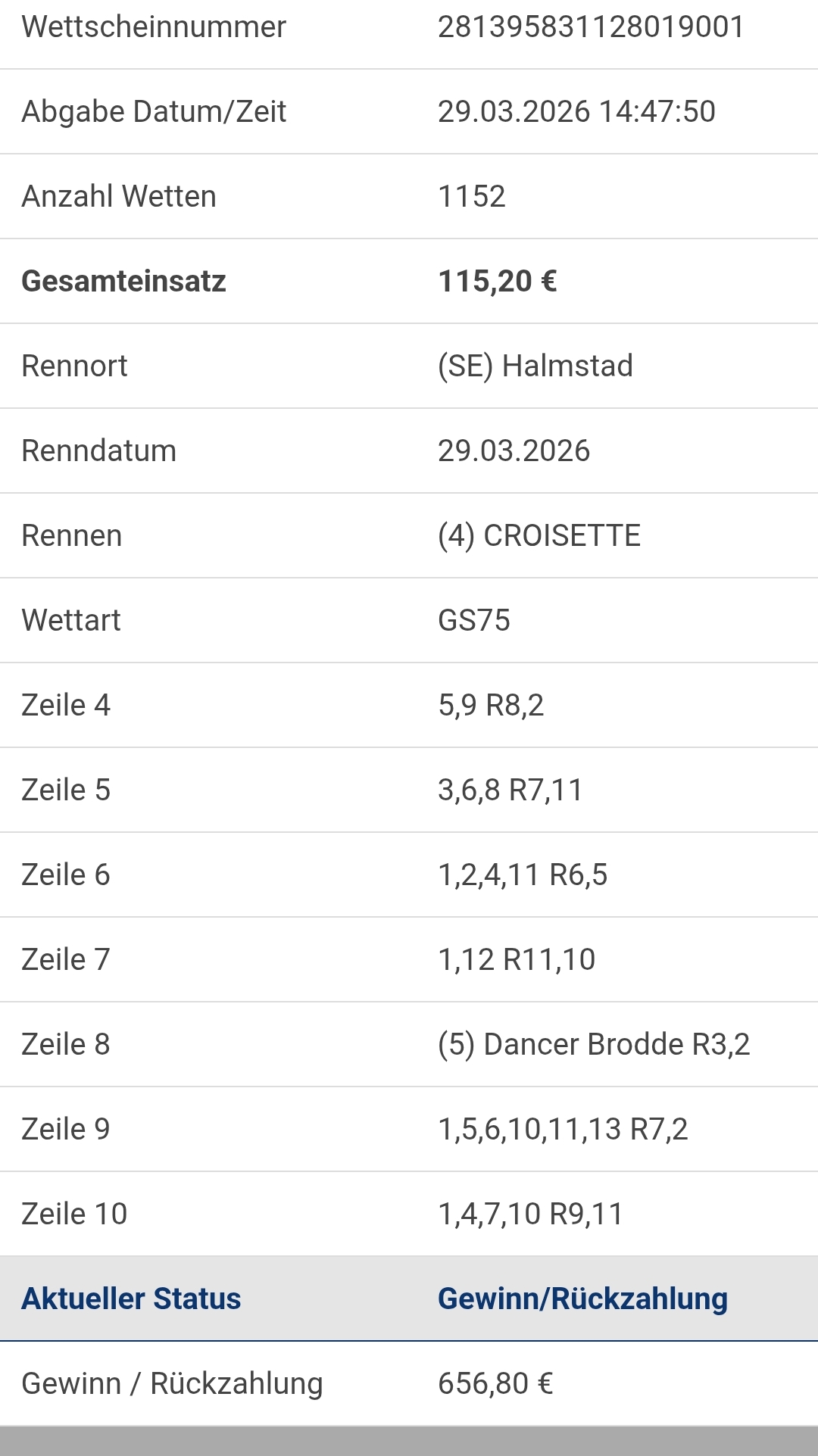
Task: Tap the Gesamteinsatz amount 115,20 €
Action: [x=498, y=281]
